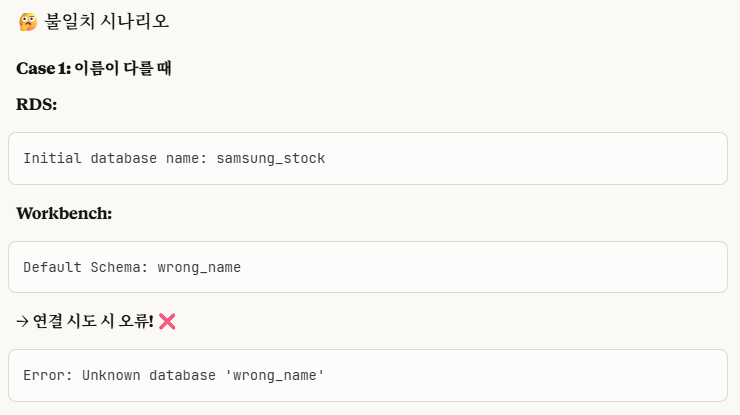Click the samsung_stock value in the code block

[x=270, y=158]
